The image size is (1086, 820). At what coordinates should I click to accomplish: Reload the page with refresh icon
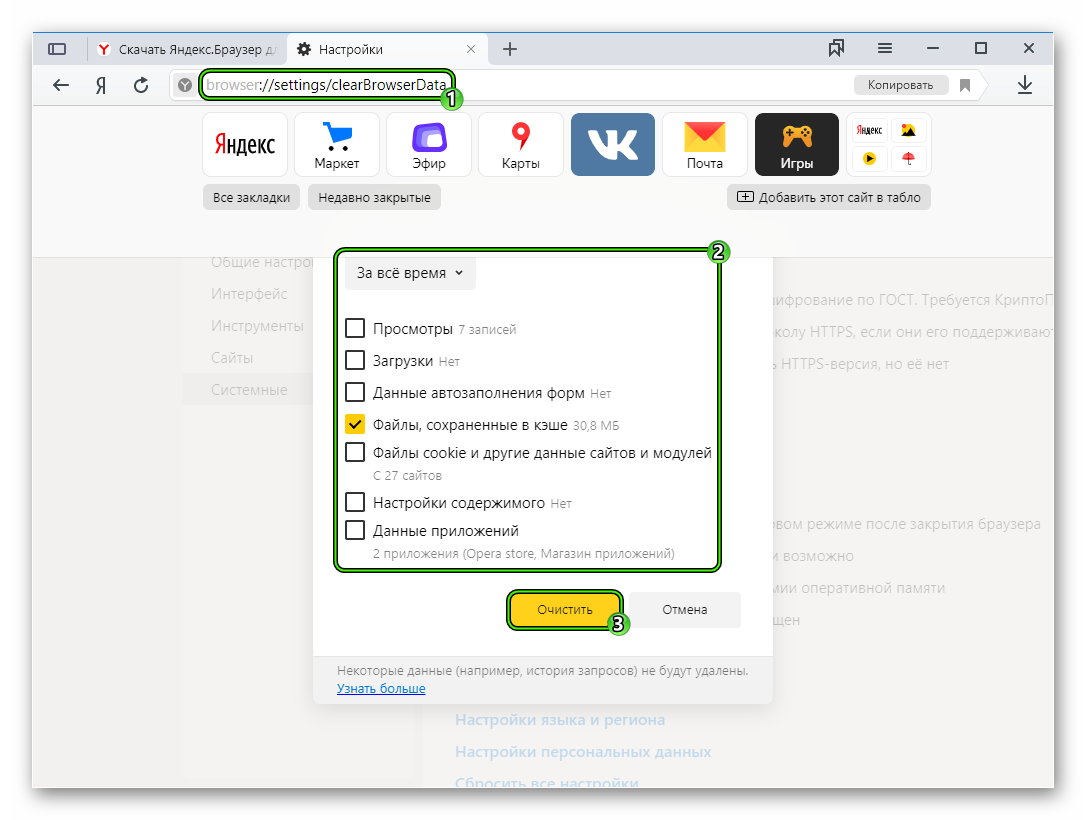[141, 85]
